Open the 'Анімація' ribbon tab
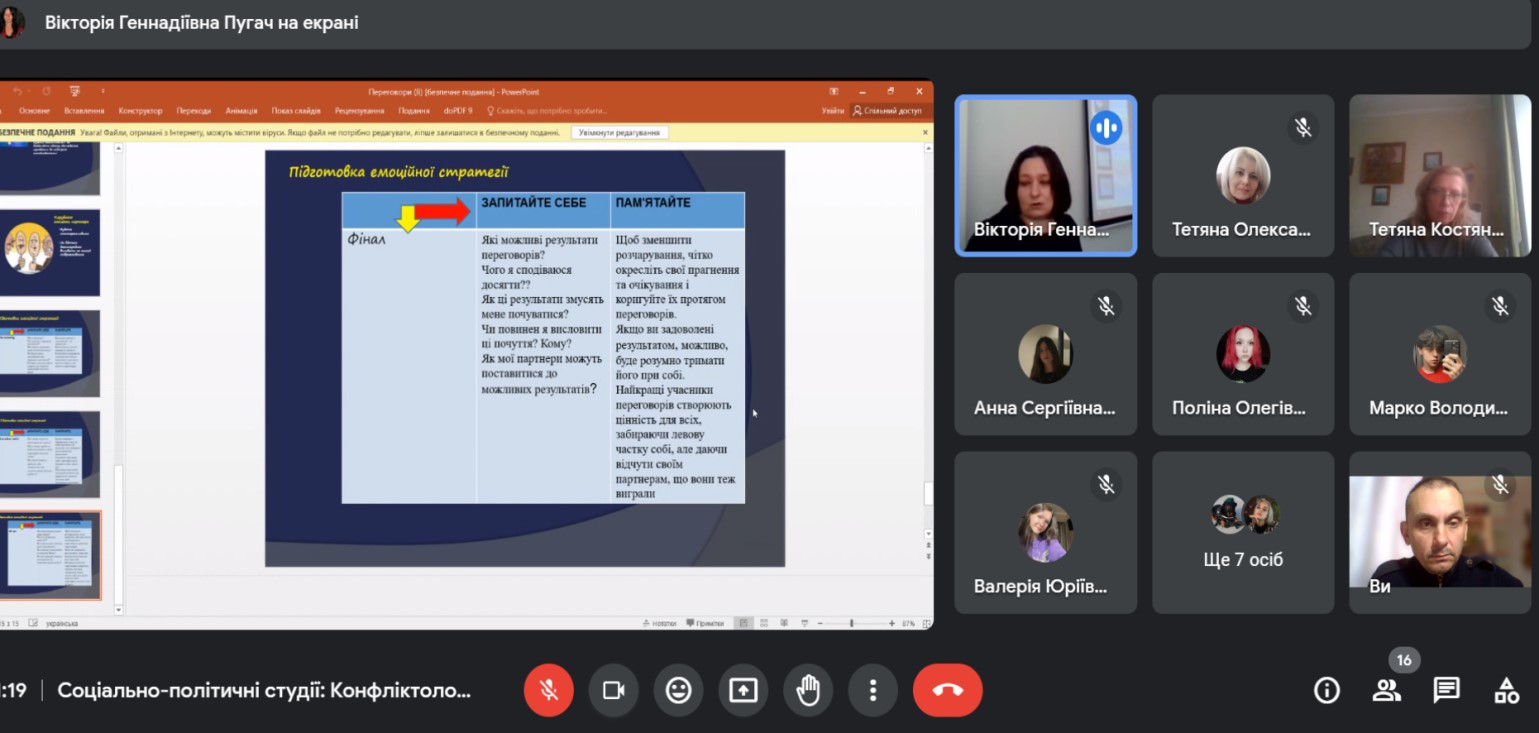 point(241,111)
